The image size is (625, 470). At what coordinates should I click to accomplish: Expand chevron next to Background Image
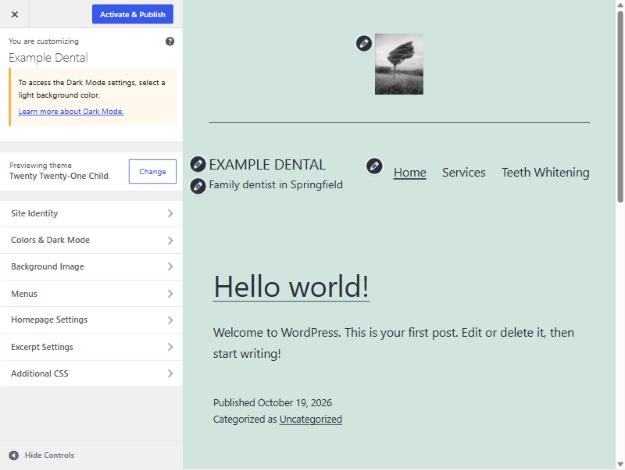coord(170,267)
